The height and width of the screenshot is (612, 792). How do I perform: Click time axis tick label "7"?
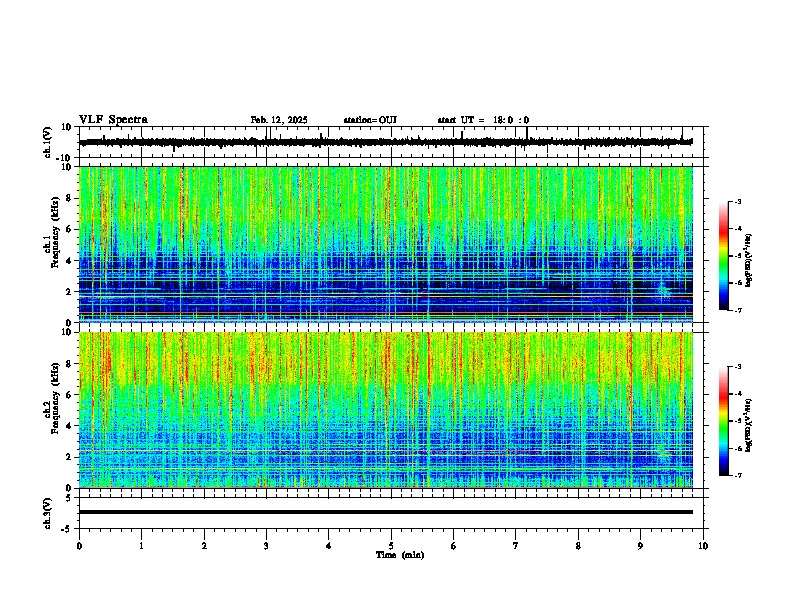click(516, 546)
